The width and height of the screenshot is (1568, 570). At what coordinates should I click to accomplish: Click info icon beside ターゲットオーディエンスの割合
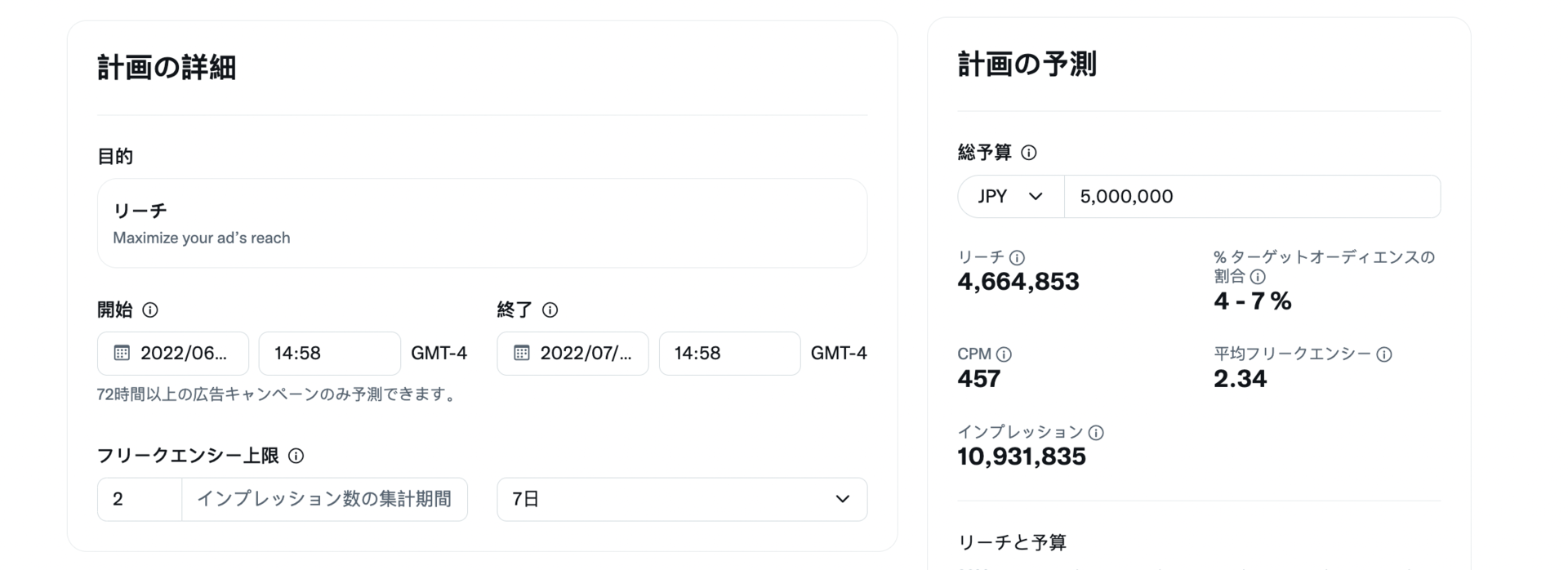point(1258,277)
